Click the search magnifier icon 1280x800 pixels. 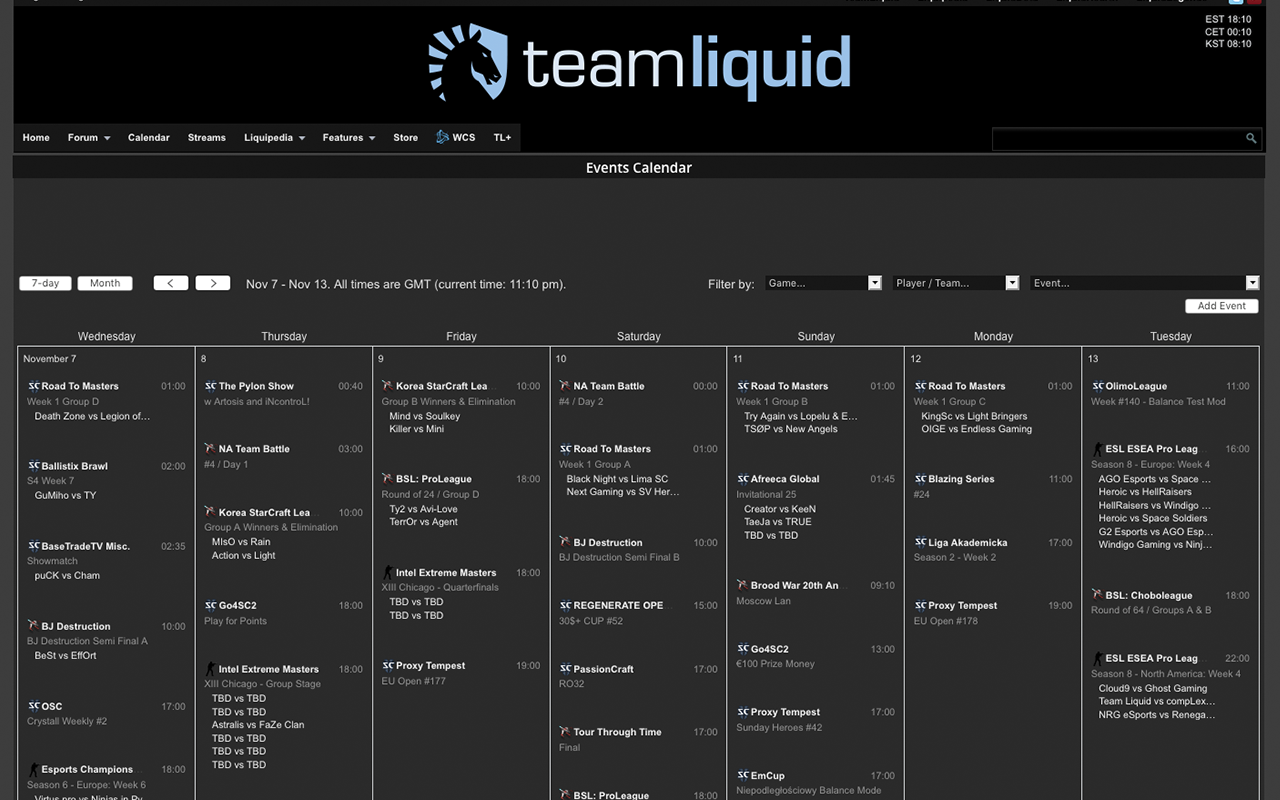coord(1251,138)
